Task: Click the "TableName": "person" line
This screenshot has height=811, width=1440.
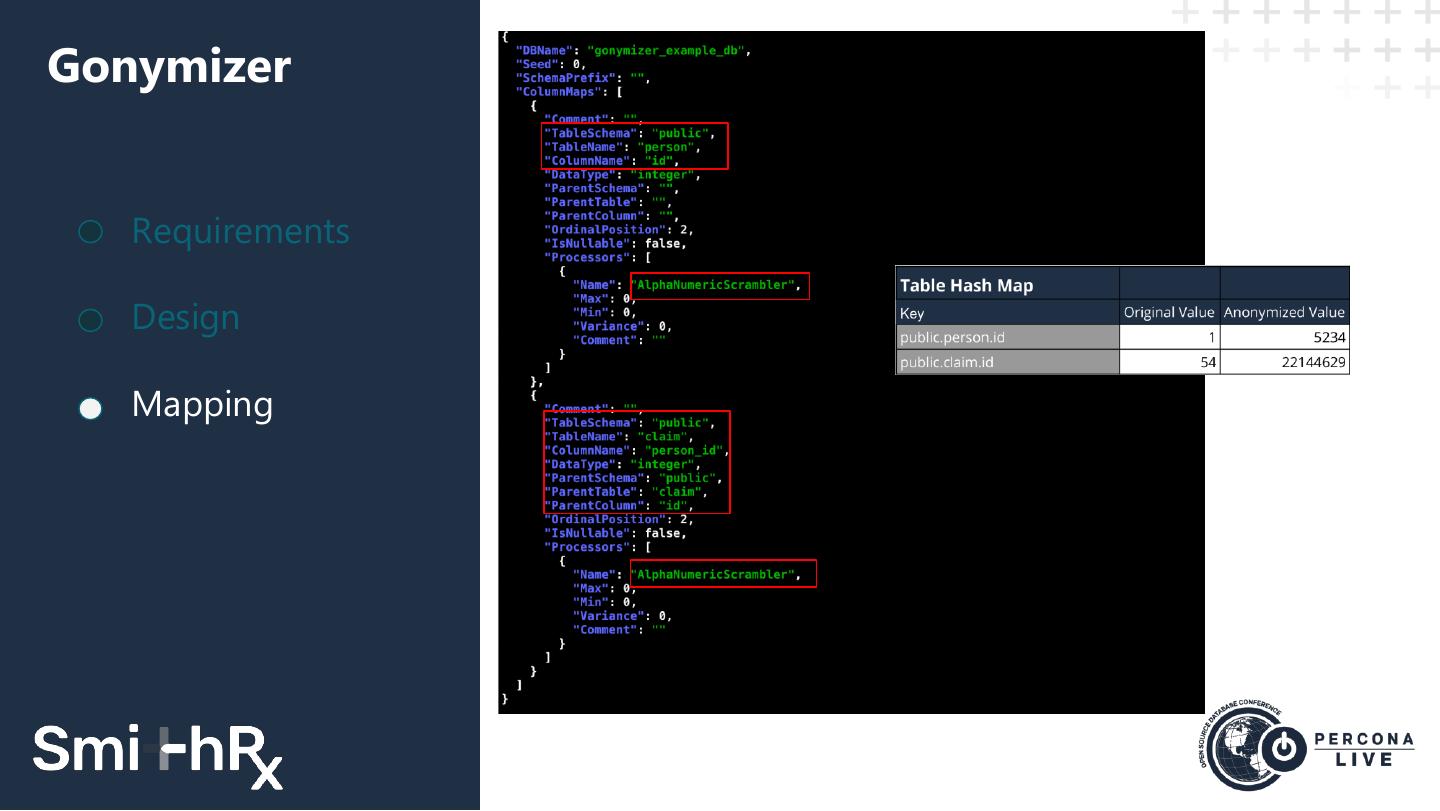Action: [x=622, y=147]
